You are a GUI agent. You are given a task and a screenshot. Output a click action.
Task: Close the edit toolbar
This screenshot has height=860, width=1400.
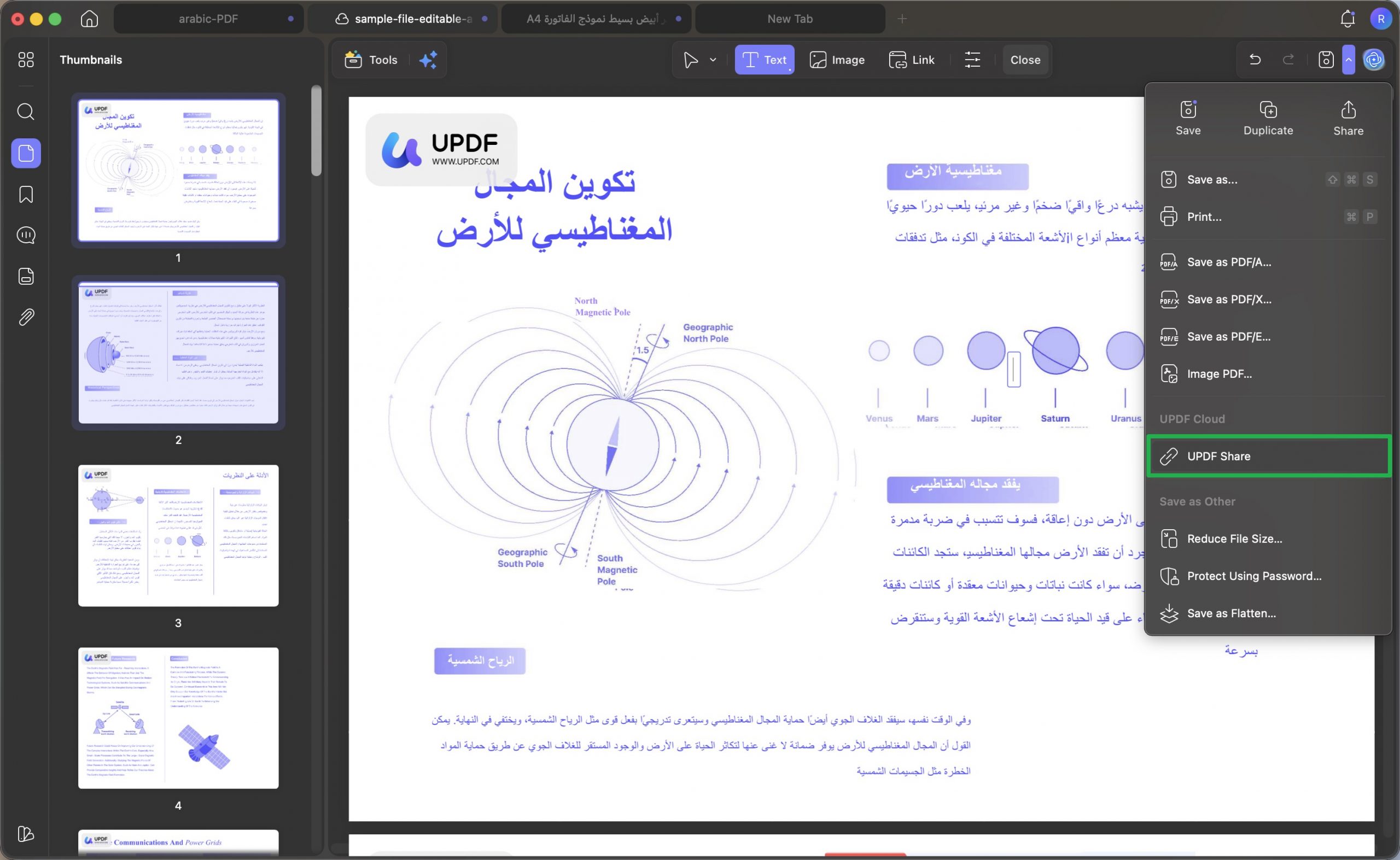(1025, 60)
